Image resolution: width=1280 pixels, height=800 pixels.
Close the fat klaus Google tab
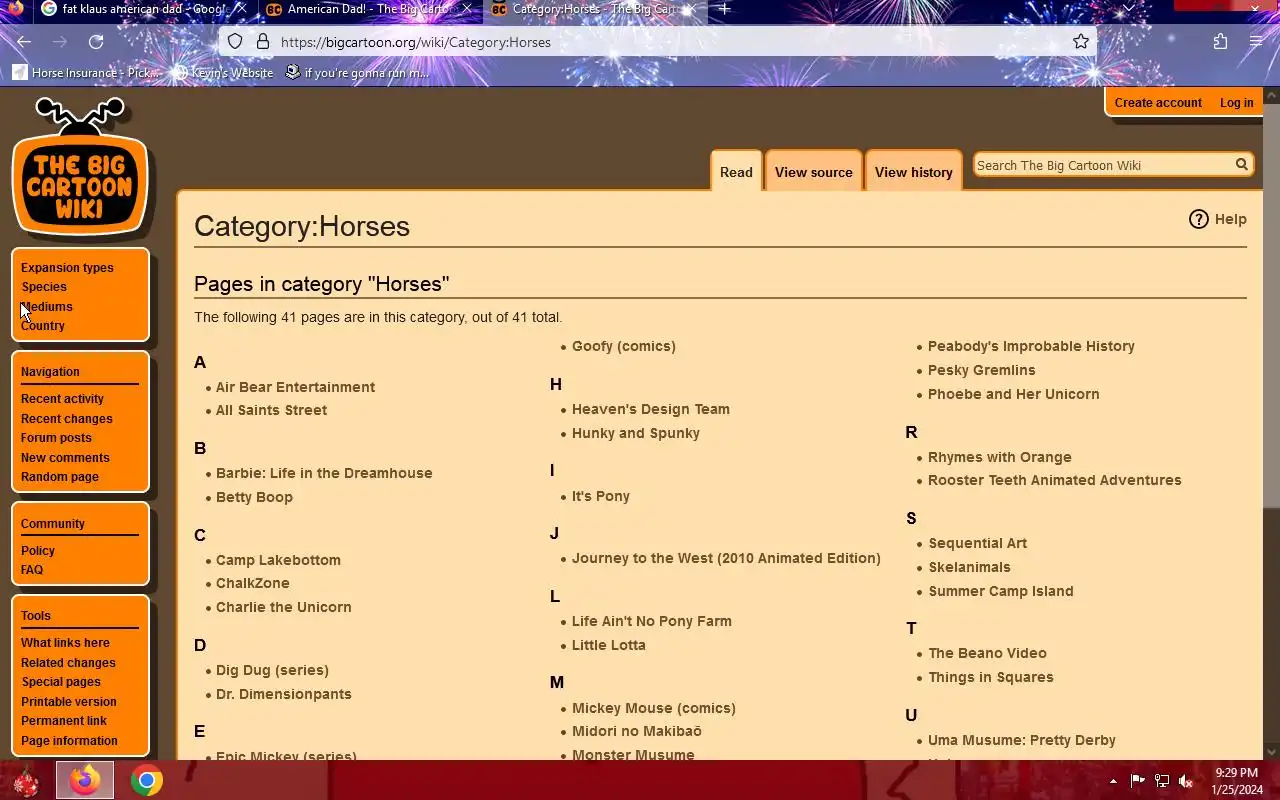coord(240,9)
